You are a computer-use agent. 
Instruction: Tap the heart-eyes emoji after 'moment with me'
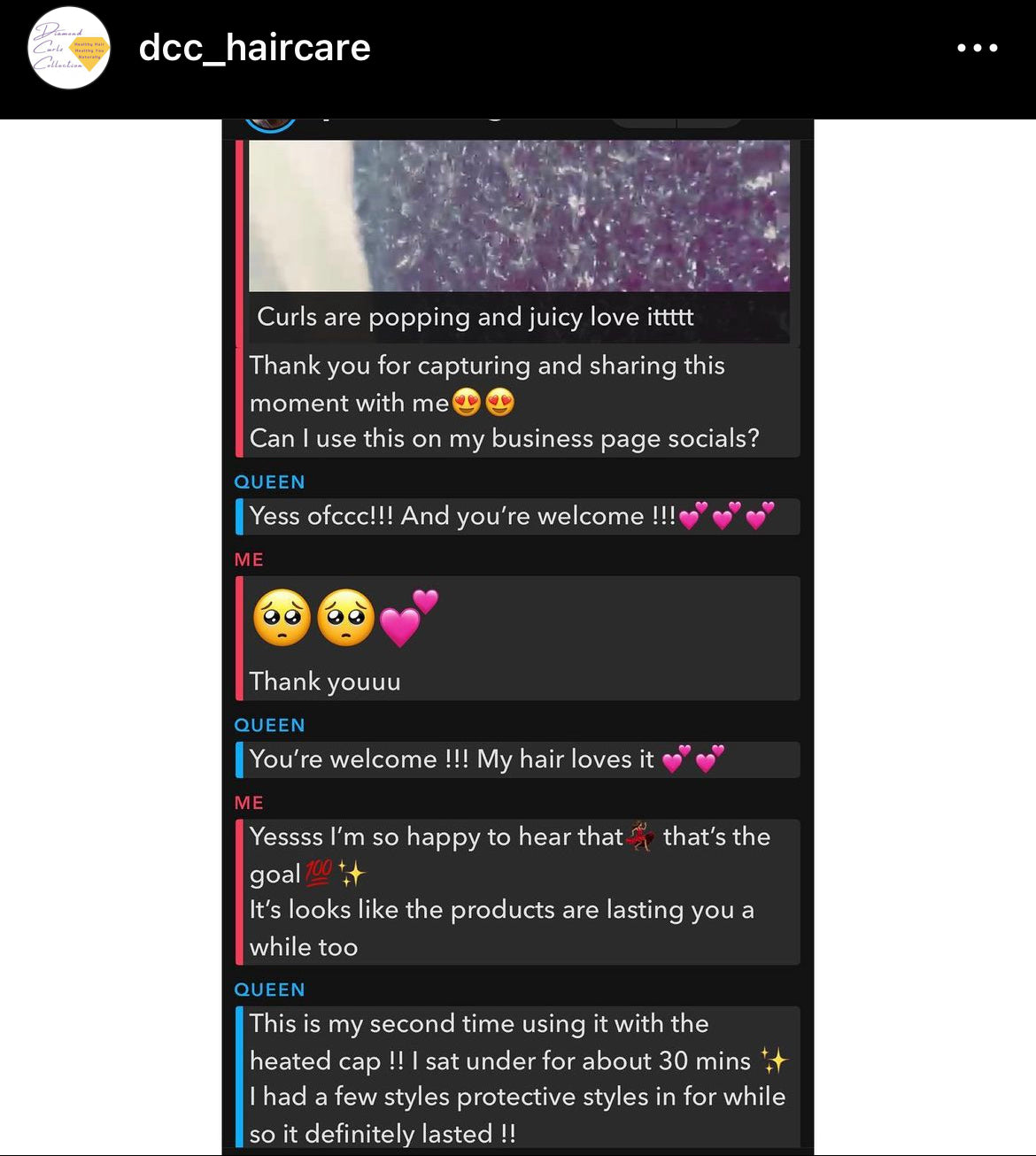pyautogui.click(x=483, y=403)
